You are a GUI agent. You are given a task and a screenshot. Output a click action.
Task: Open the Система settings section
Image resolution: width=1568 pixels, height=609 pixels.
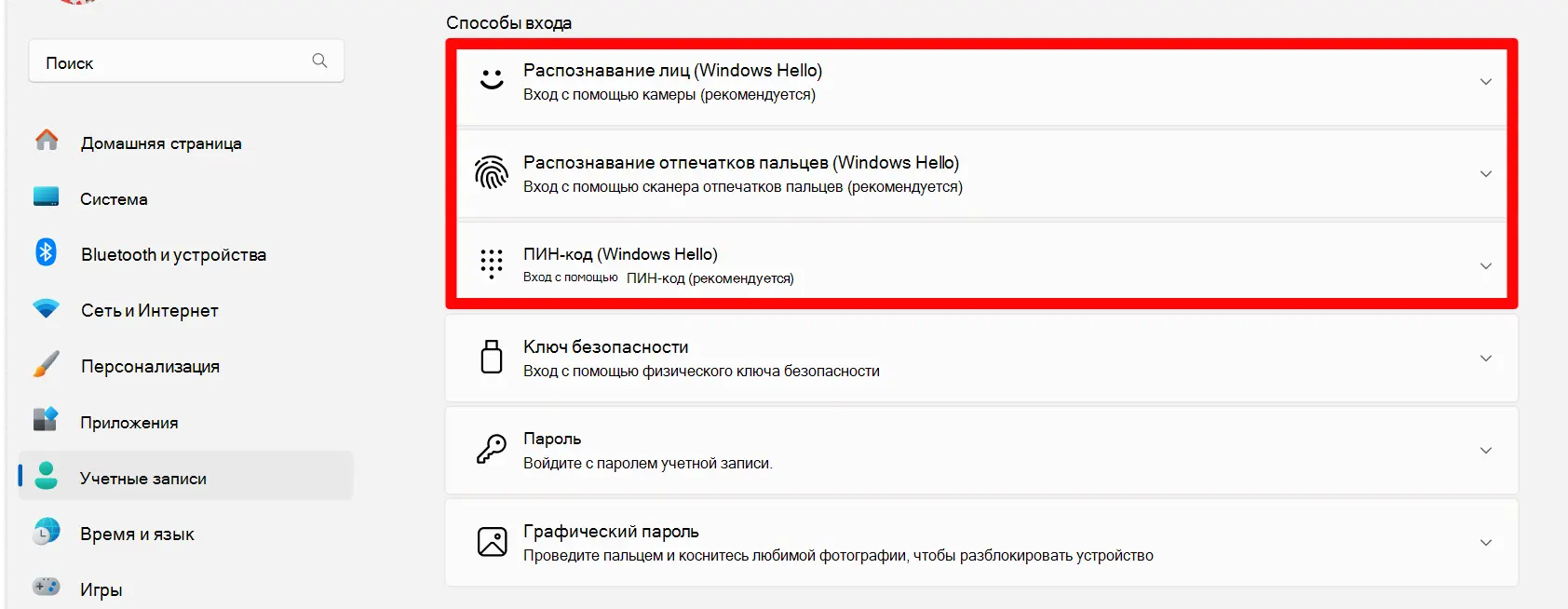[x=114, y=199]
